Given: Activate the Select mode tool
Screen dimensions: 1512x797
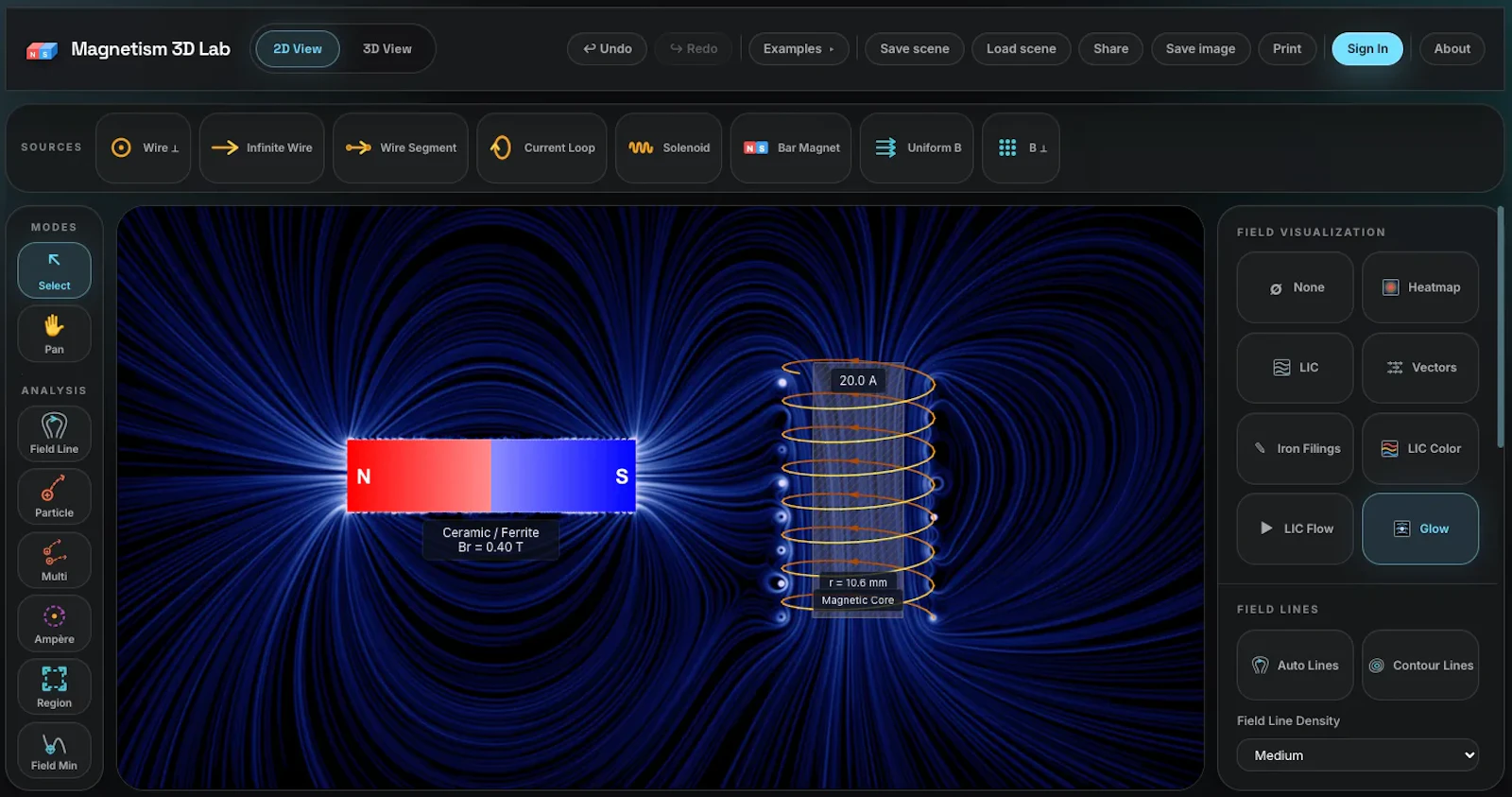Looking at the screenshot, I should pyautogui.click(x=54, y=270).
